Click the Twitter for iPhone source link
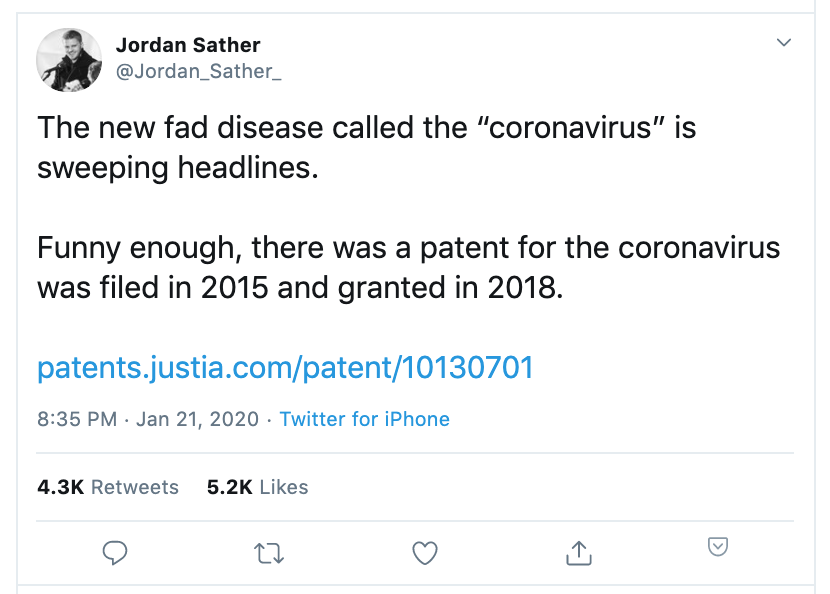 coord(365,419)
